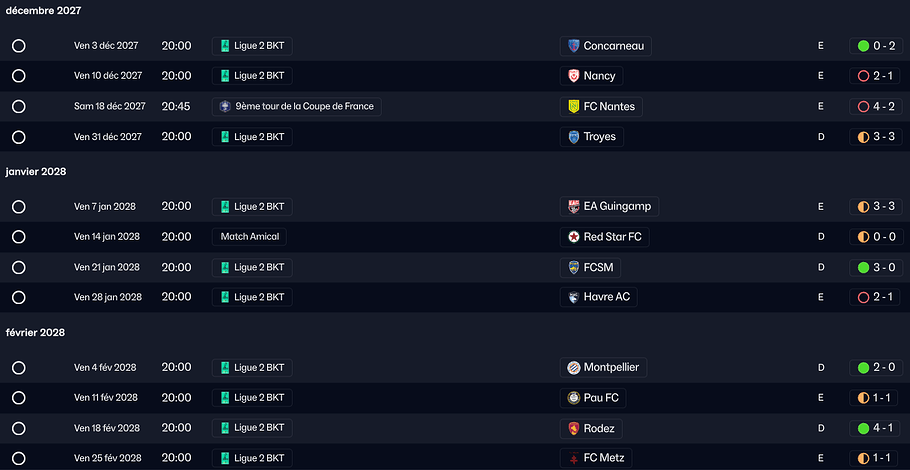Click the Nancy club crest icon

click(x=574, y=76)
